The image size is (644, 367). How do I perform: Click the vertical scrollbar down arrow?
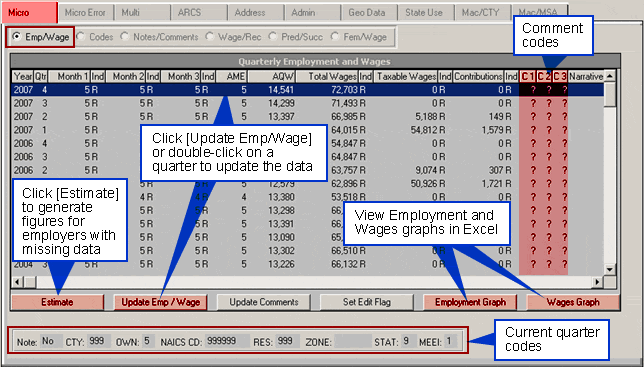[x=610, y=269]
